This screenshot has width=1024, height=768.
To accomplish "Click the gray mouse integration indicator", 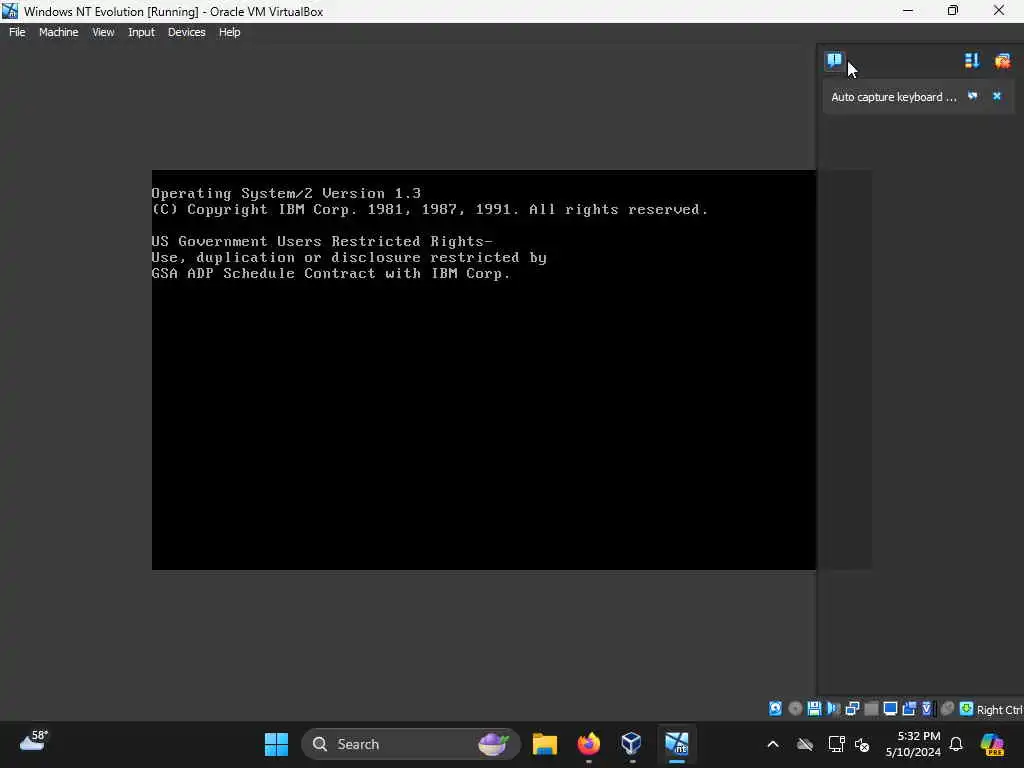I will (948, 709).
